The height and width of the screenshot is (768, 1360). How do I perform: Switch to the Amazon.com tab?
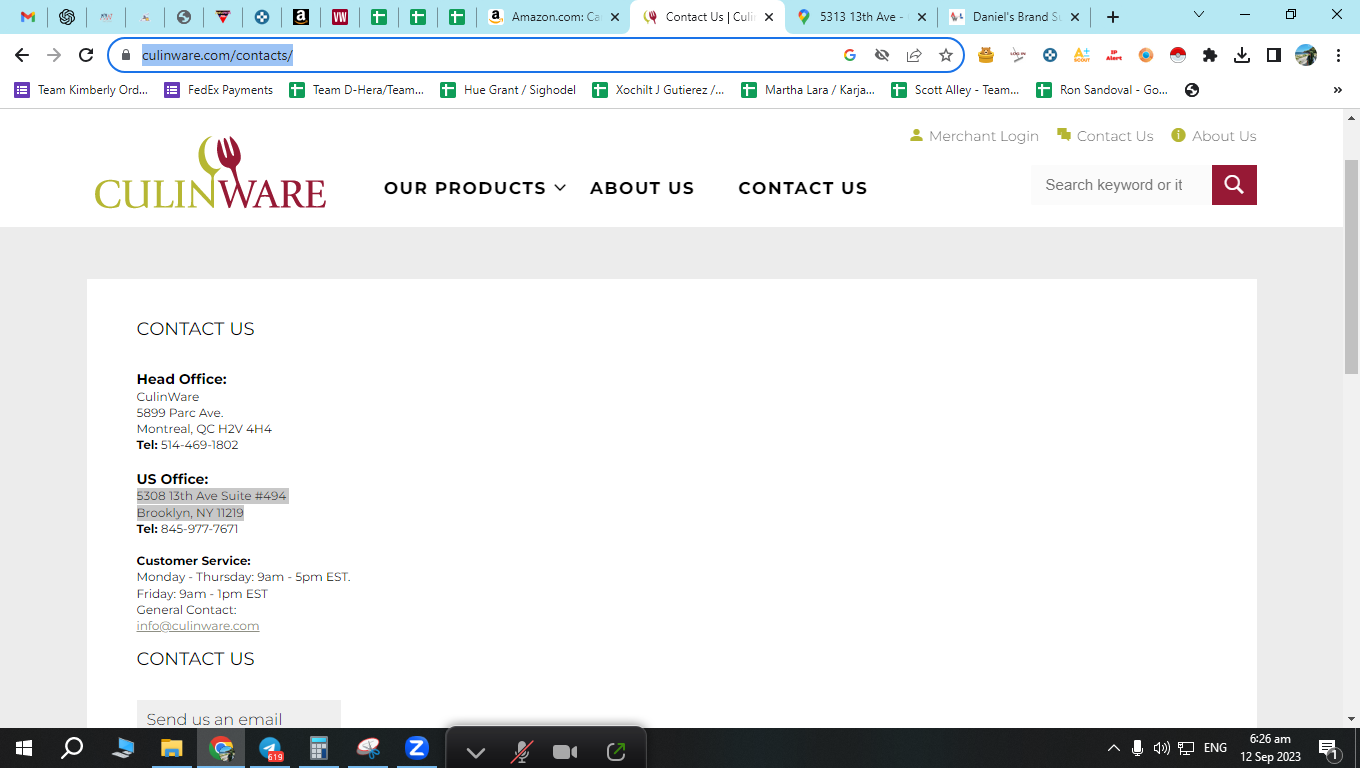[x=554, y=17]
